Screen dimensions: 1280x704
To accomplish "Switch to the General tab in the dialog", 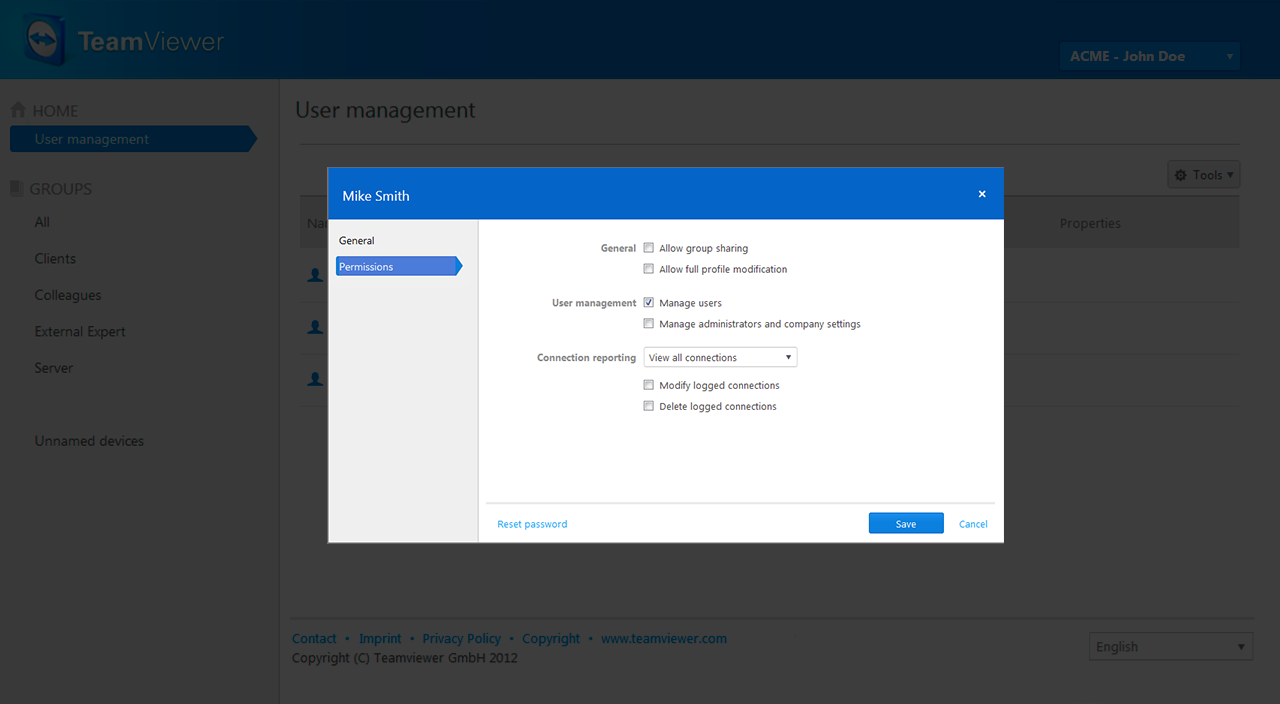I will click(x=357, y=240).
